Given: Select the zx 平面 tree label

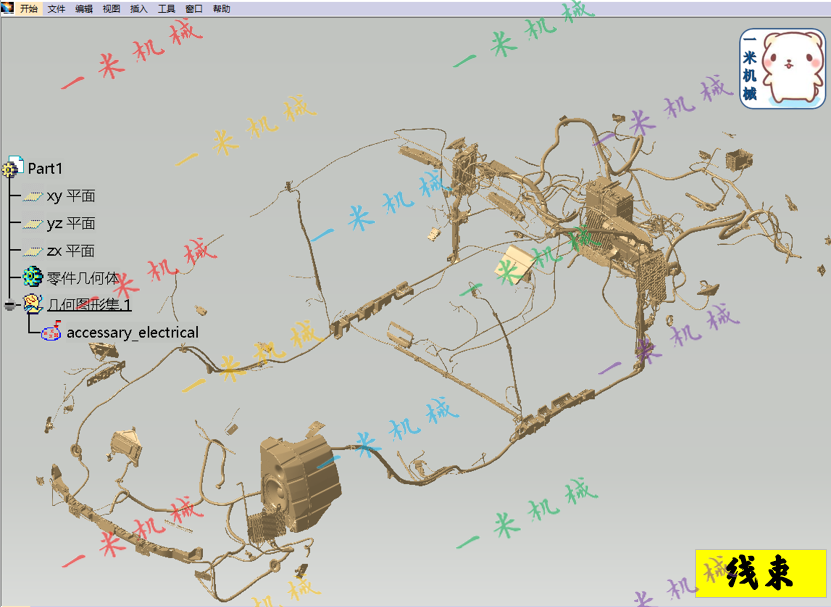Looking at the screenshot, I should click(71, 251).
